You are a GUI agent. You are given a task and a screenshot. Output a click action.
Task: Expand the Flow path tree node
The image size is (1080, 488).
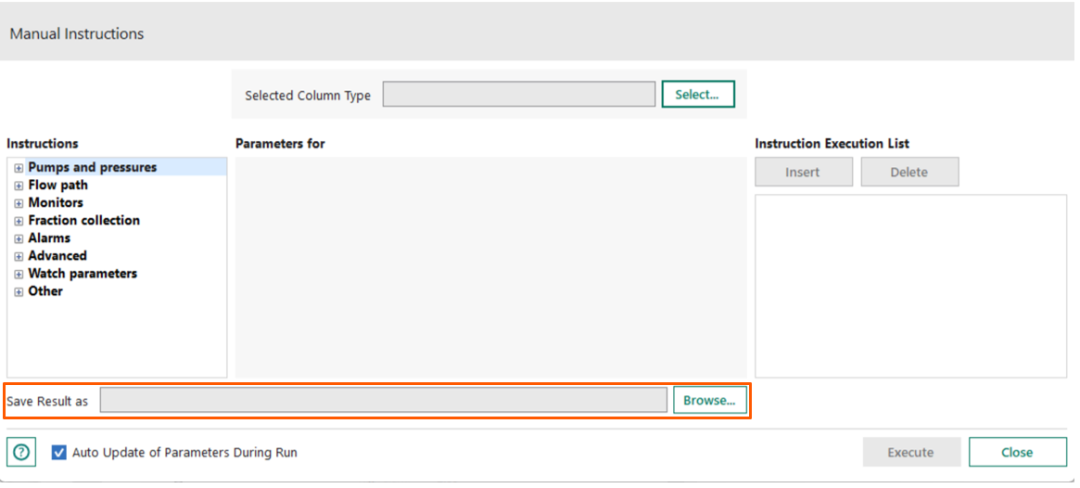[x=18, y=185]
